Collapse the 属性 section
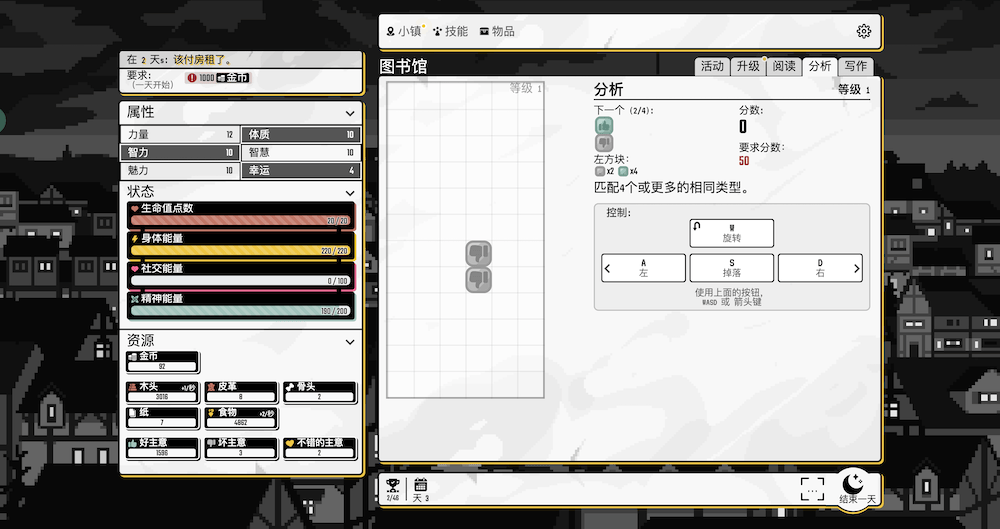 [x=350, y=113]
